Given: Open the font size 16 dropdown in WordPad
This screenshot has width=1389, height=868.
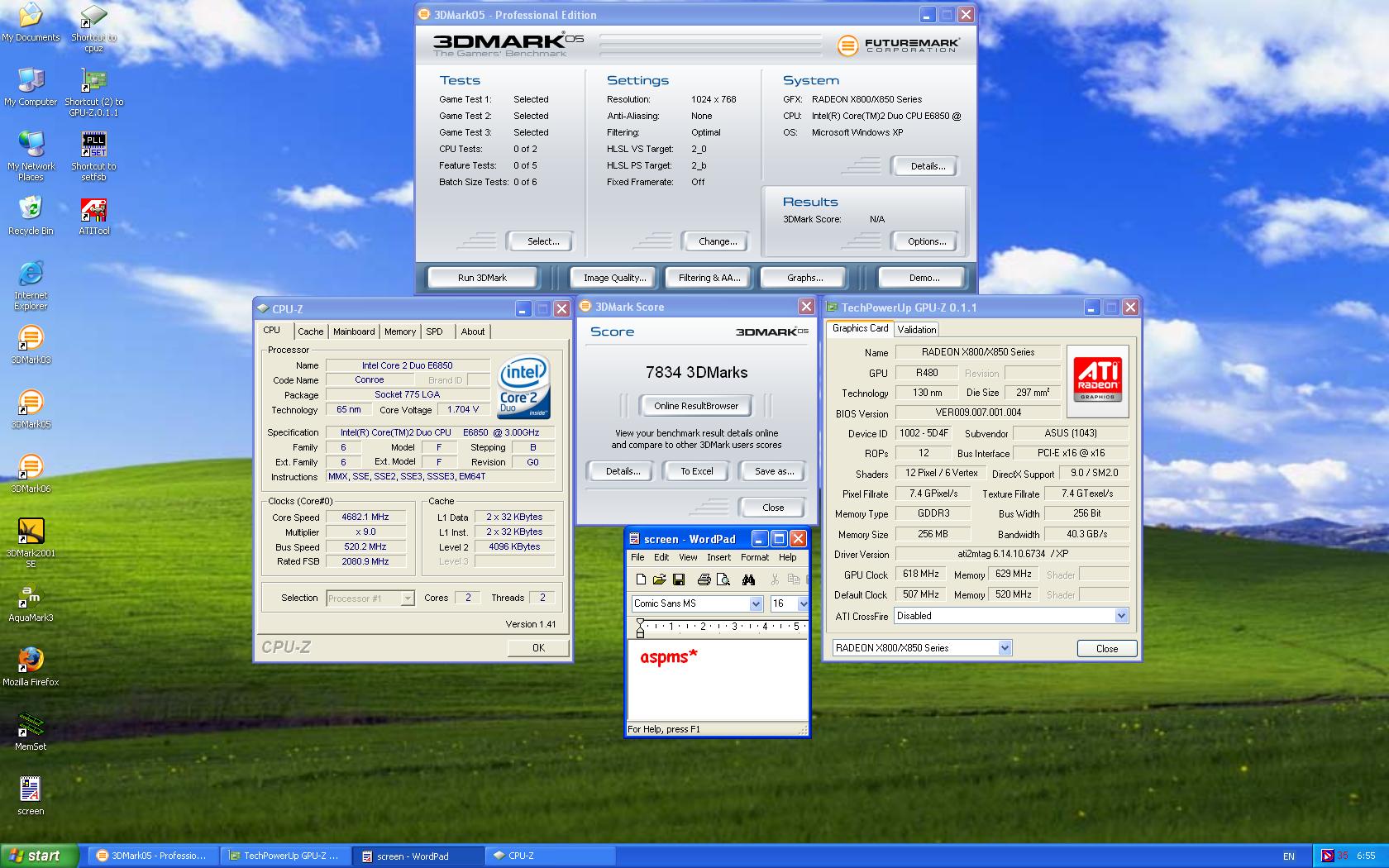Looking at the screenshot, I should (802, 603).
